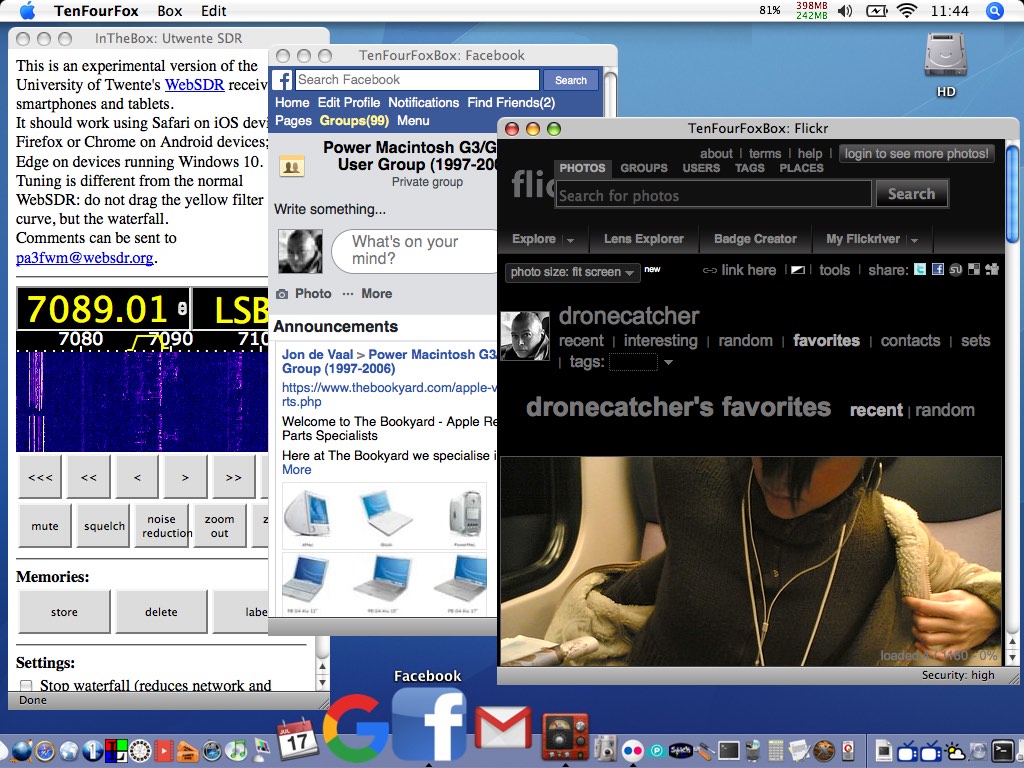Open the Edit menu in the menu bar
This screenshot has width=1024, height=768.
[x=214, y=11]
